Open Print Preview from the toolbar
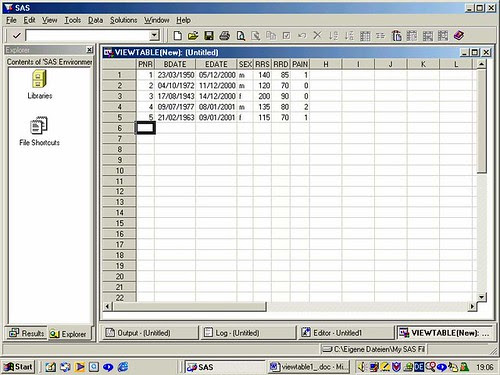Image resolution: width=500 pixels, height=375 pixels. tap(240, 35)
